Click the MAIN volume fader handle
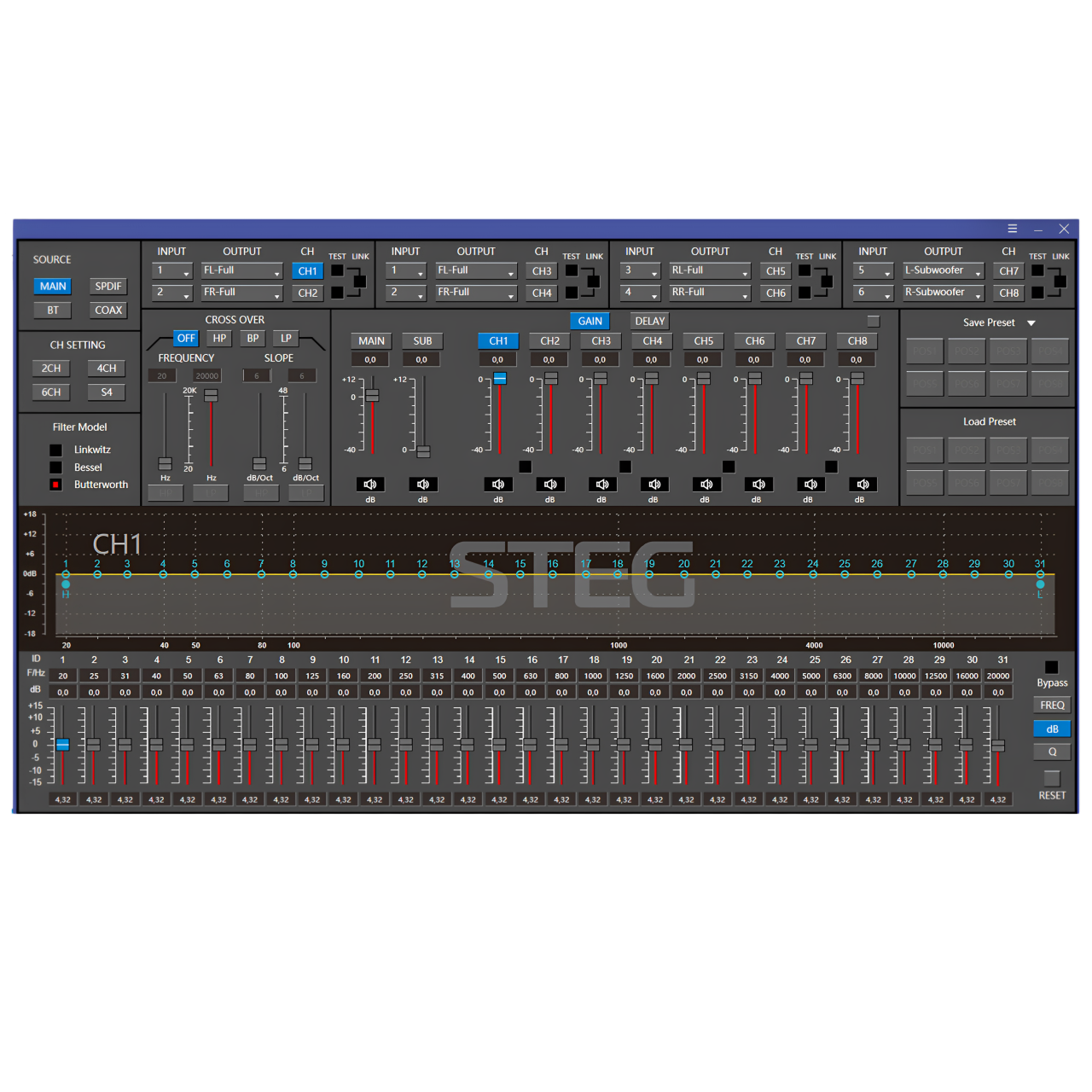1092x1092 pixels. (372, 395)
